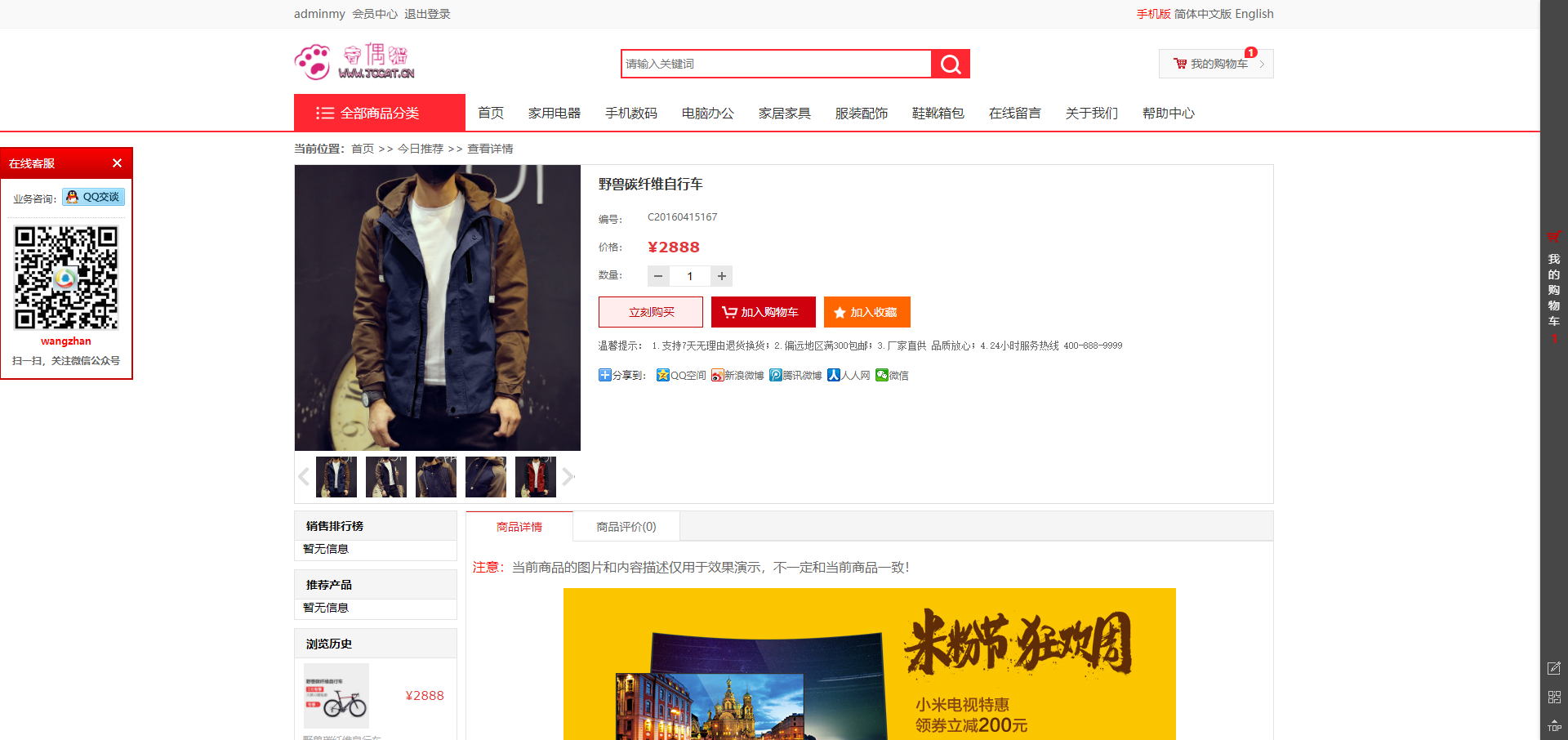The image size is (1568, 740).
Task: Go to 首页 in navigation bar
Action: (491, 113)
